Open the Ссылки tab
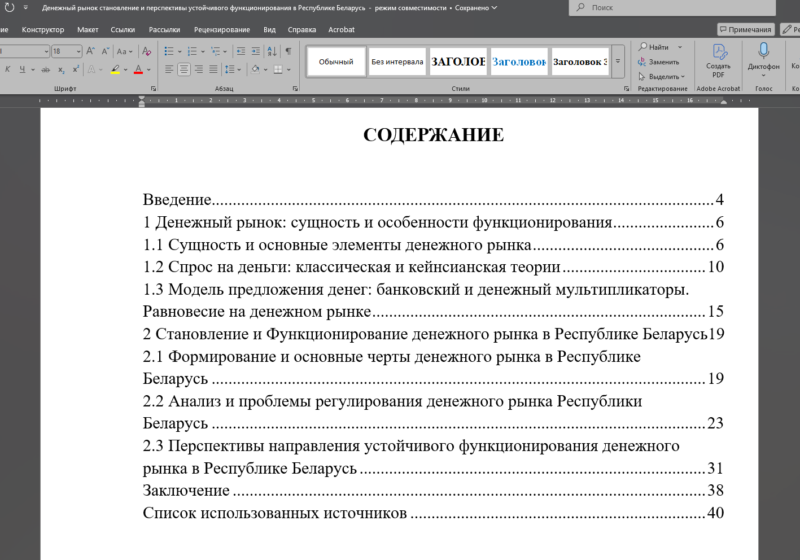Screen dimensions: 800x560 pyautogui.click(x=123, y=30)
